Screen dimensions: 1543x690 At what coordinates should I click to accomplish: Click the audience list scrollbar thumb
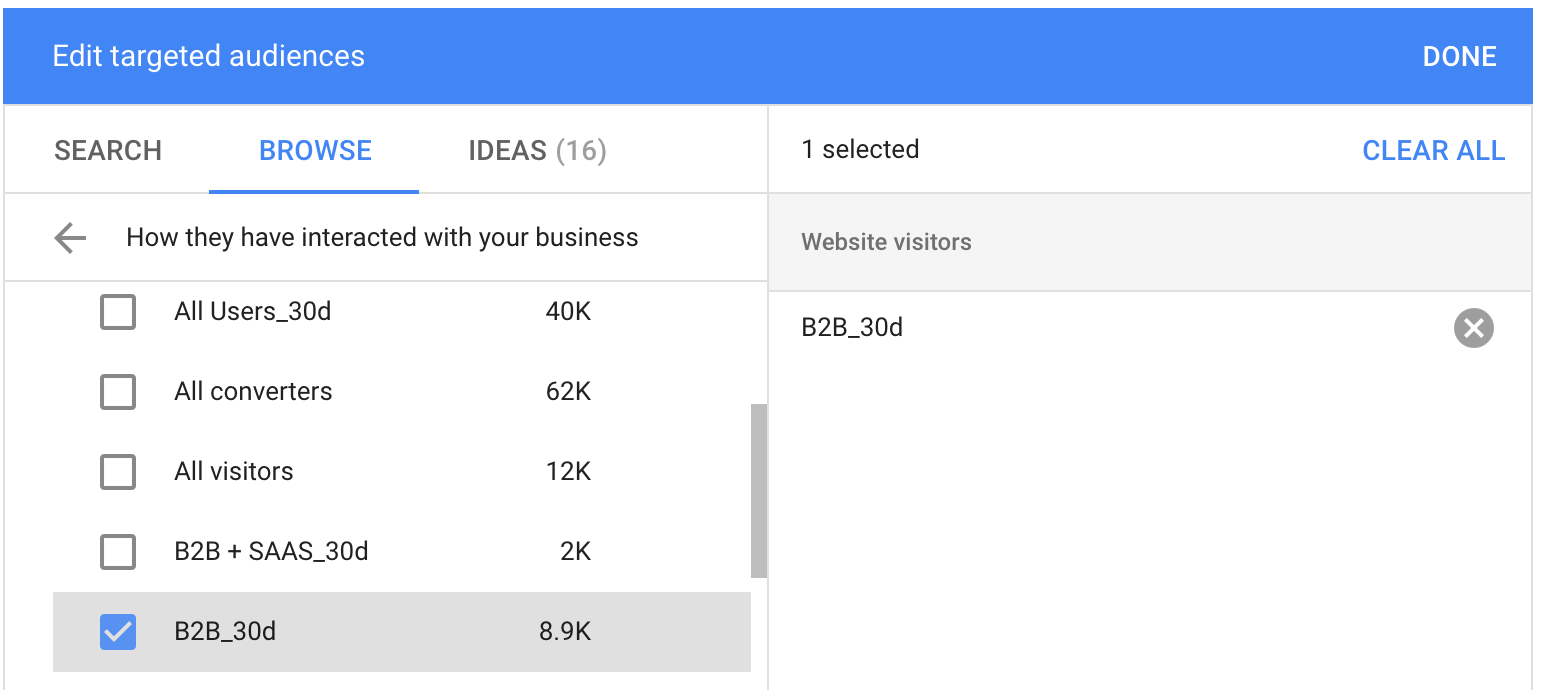[759, 491]
